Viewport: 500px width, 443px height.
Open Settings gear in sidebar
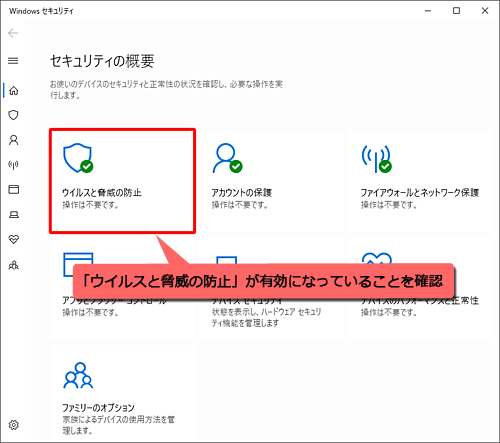(14, 425)
